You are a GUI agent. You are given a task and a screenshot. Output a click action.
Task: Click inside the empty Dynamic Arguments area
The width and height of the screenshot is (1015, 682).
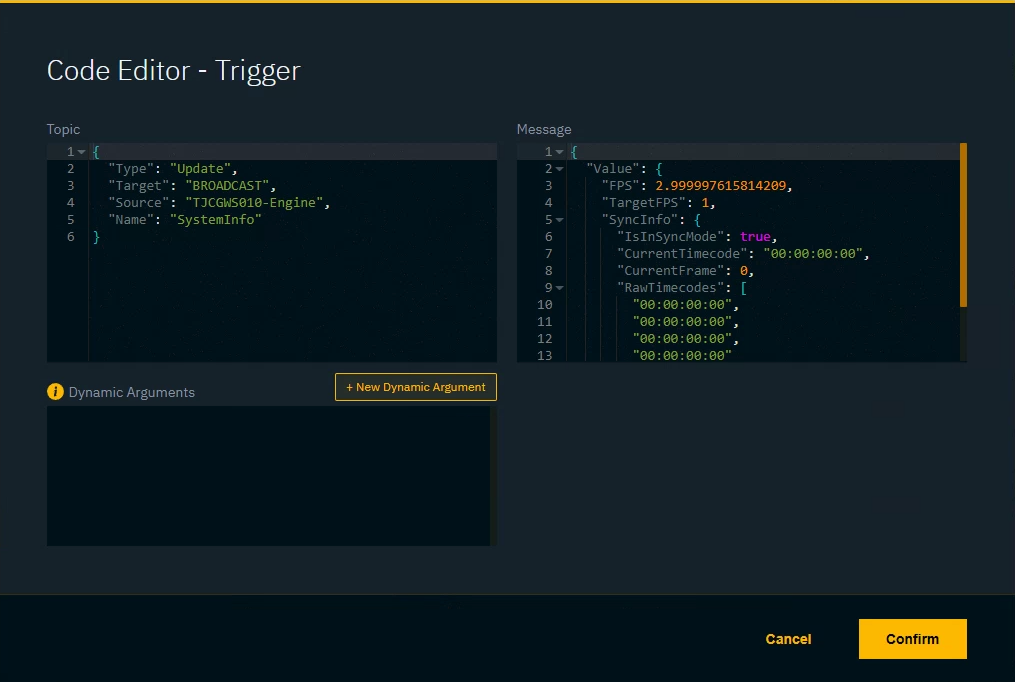(x=268, y=475)
